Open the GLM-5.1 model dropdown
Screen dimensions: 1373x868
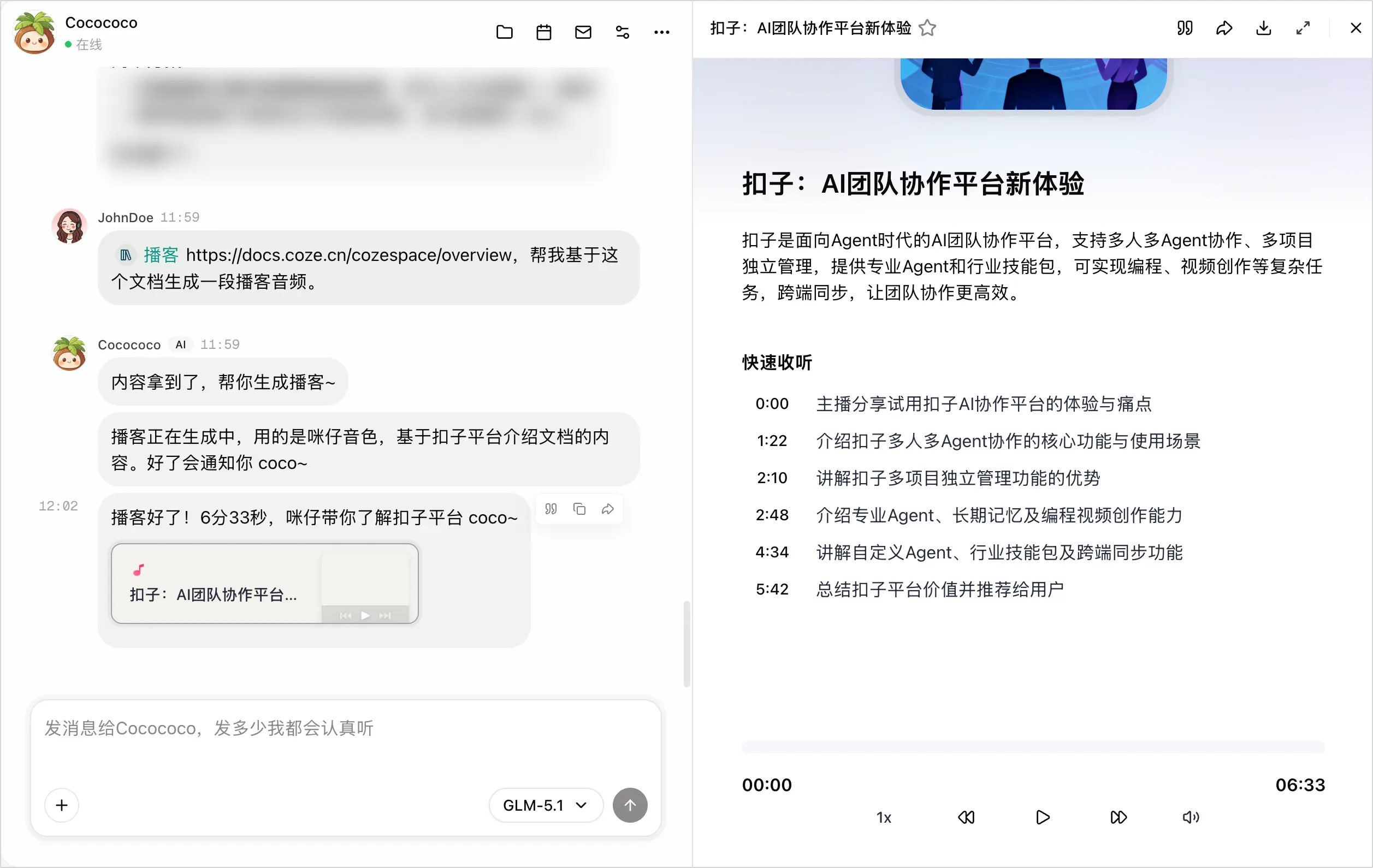(545, 805)
